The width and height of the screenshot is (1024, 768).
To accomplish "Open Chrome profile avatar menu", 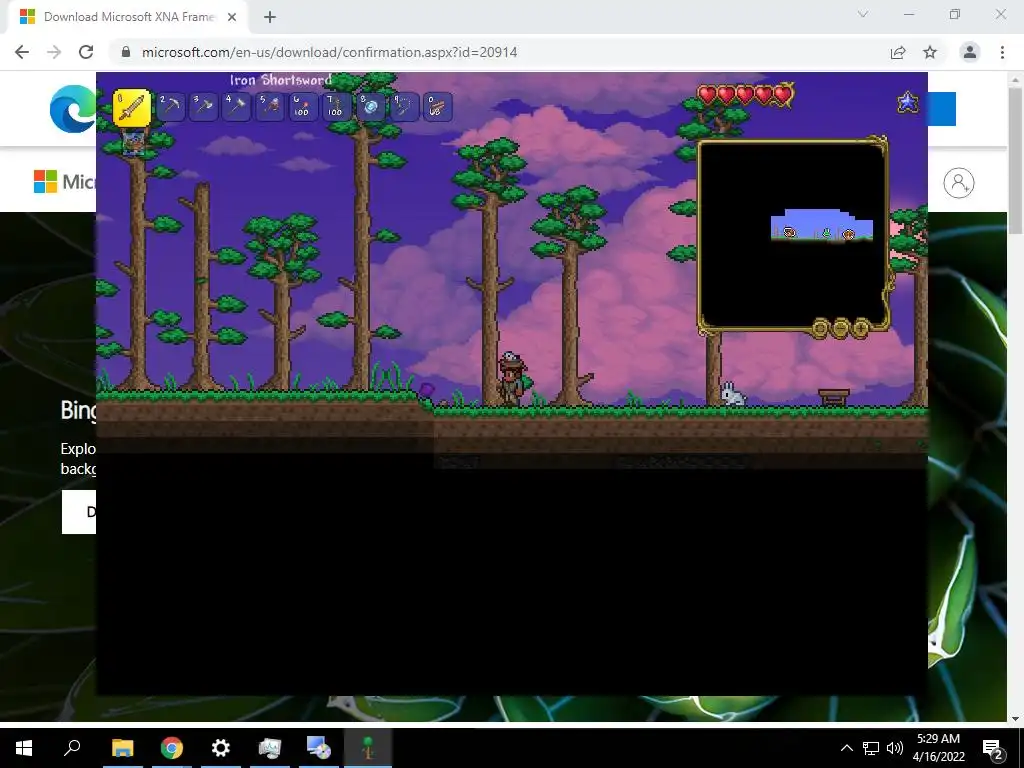I will pyautogui.click(x=970, y=52).
